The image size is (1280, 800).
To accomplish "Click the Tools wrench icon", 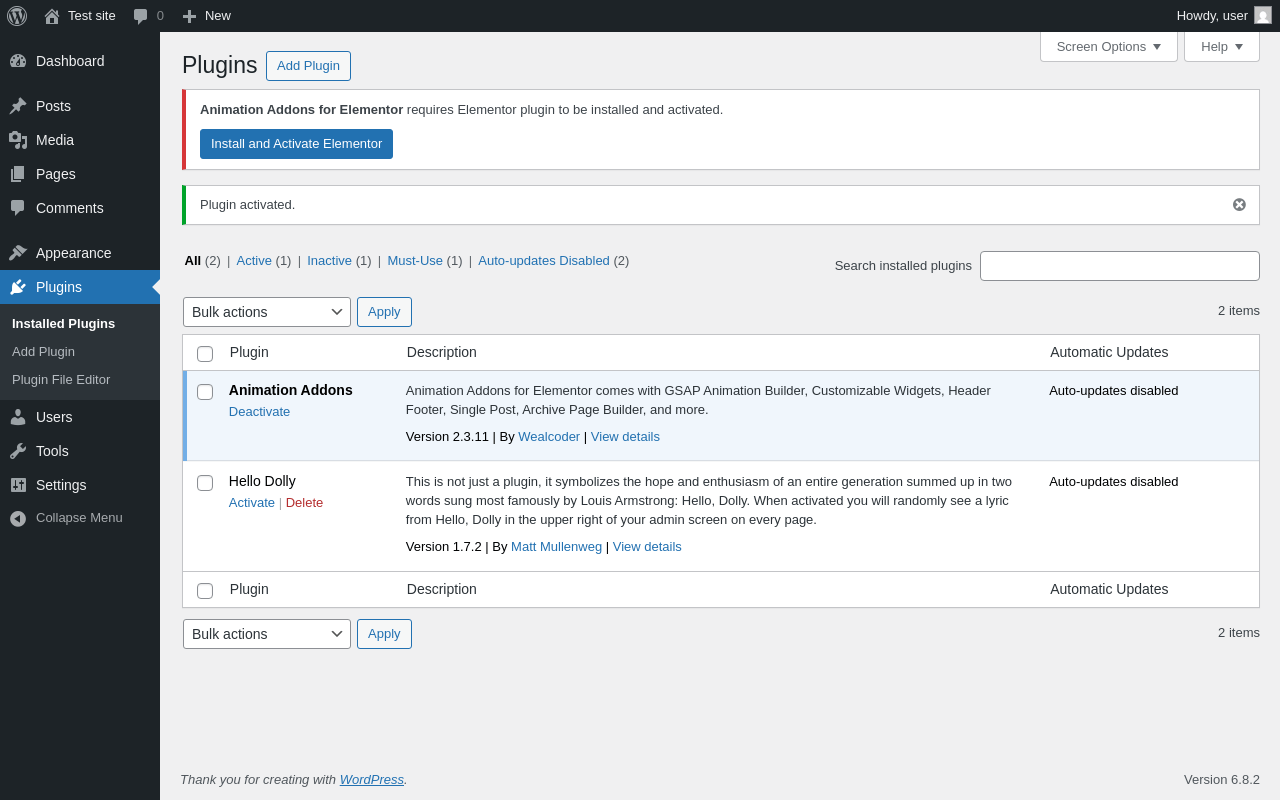I will click(x=18, y=451).
